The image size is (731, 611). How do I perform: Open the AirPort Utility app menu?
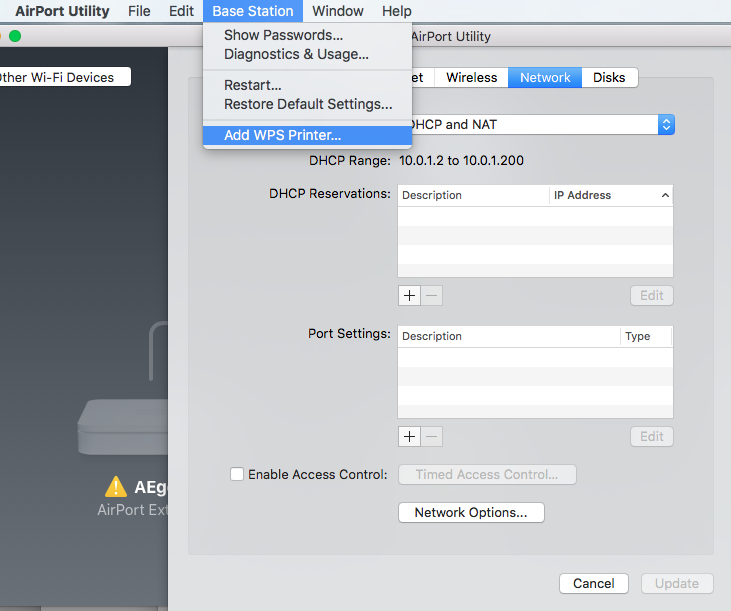pyautogui.click(x=62, y=11)
